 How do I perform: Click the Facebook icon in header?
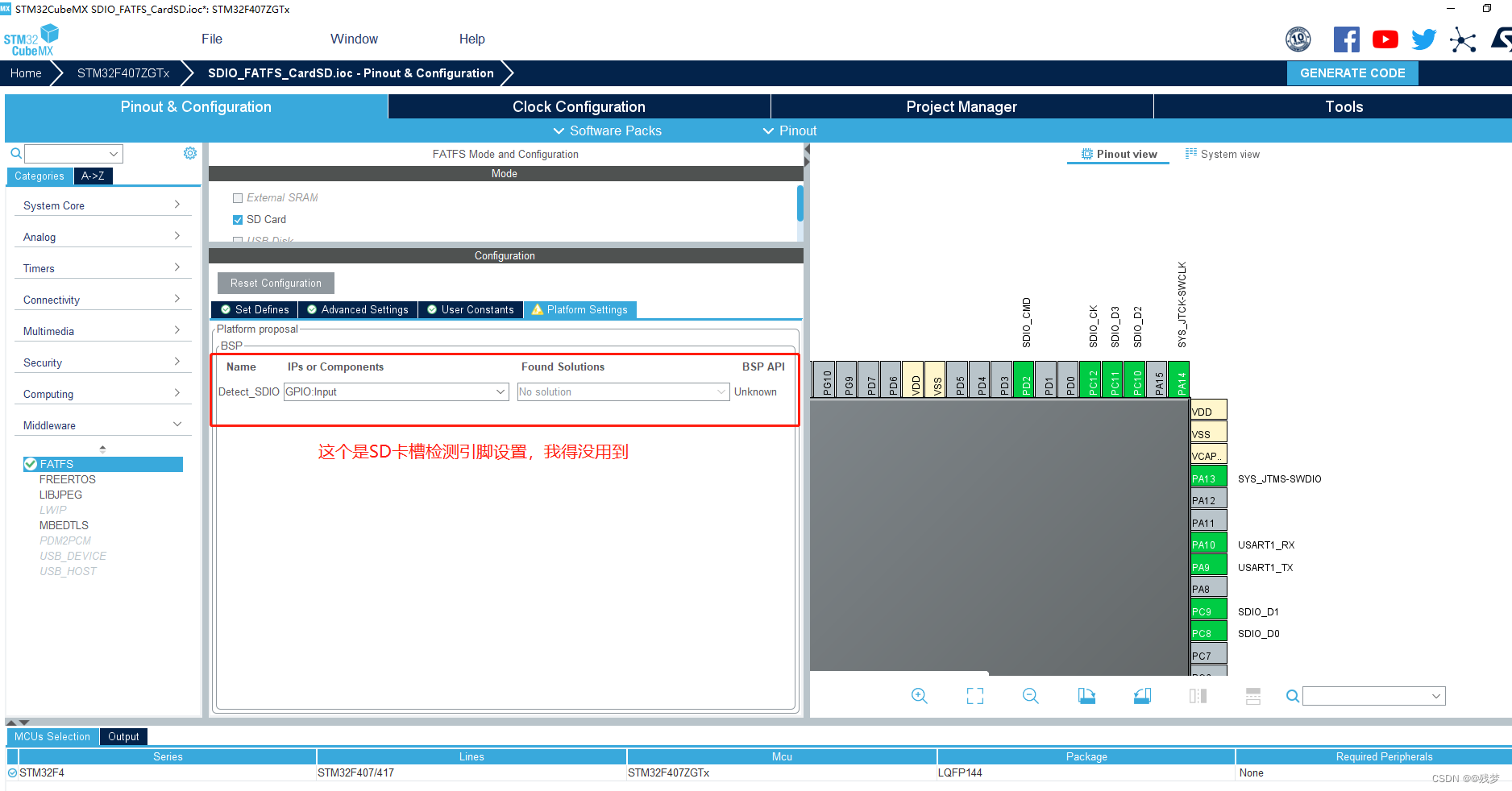(1346, 39)
